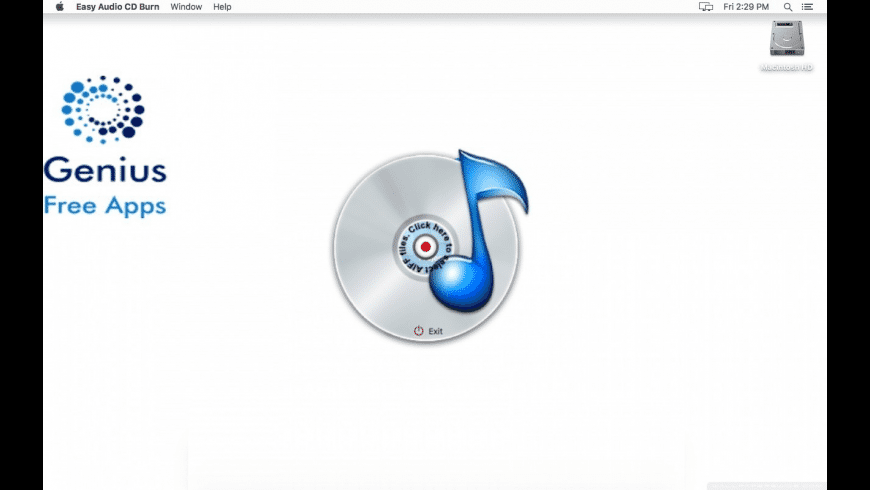Click the red power icon beside Exit
The image size is (870, 490).
pos(418,331)
